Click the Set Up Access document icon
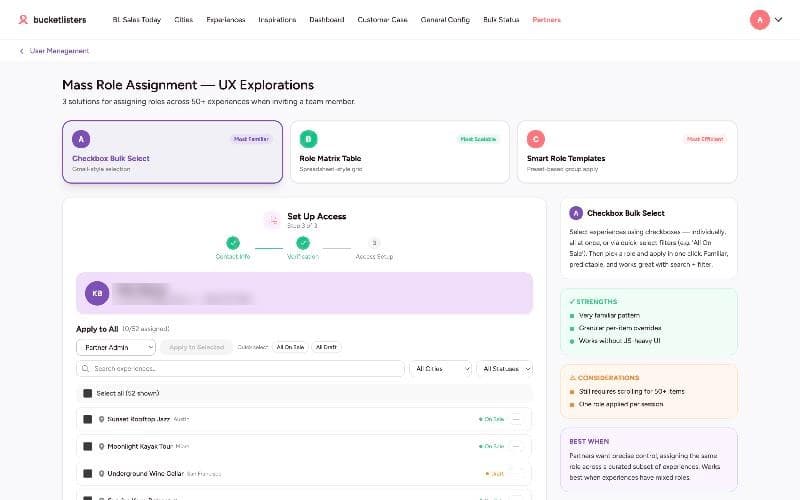 click(272, 220)
